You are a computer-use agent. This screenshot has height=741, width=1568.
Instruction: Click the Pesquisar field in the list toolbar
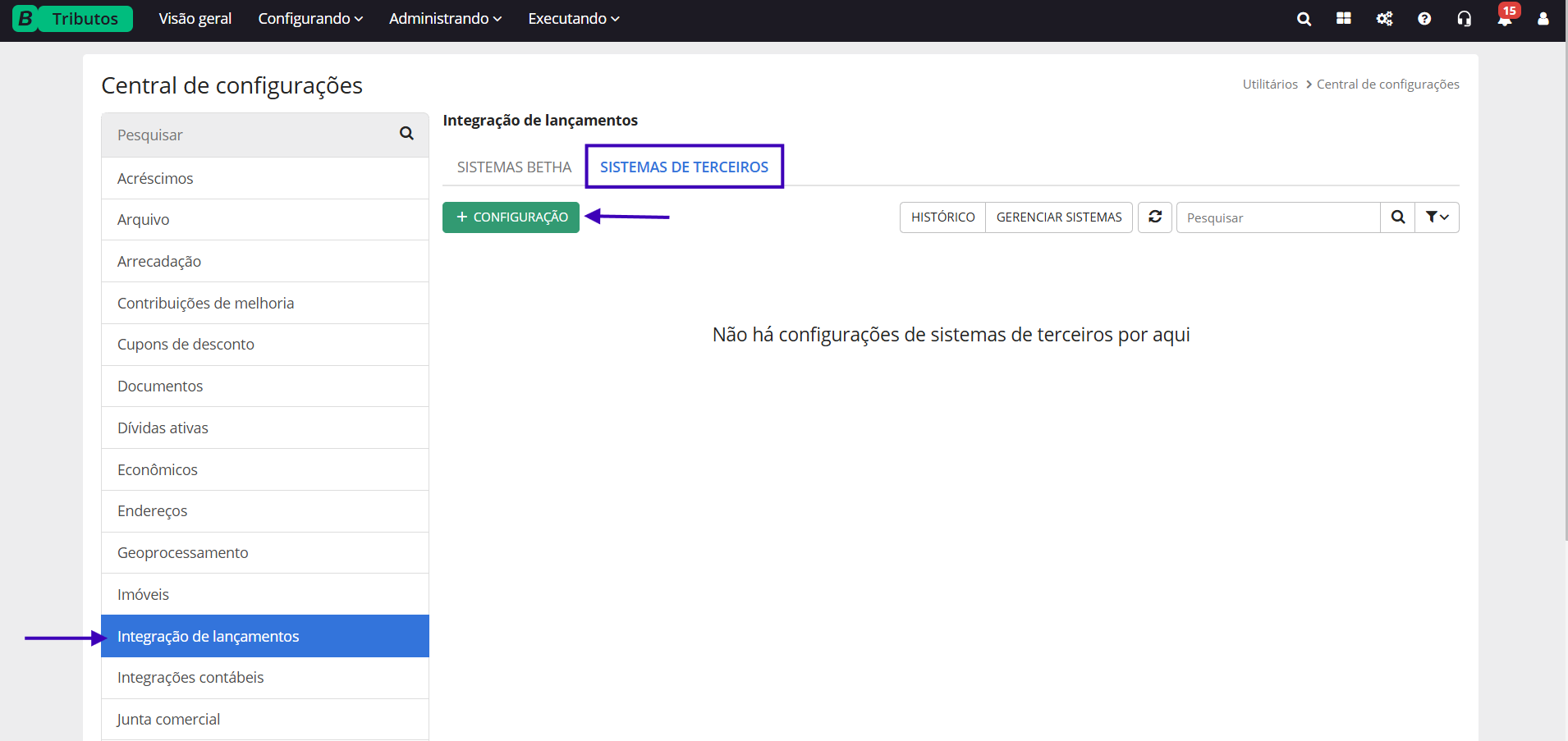[1278, 217]
